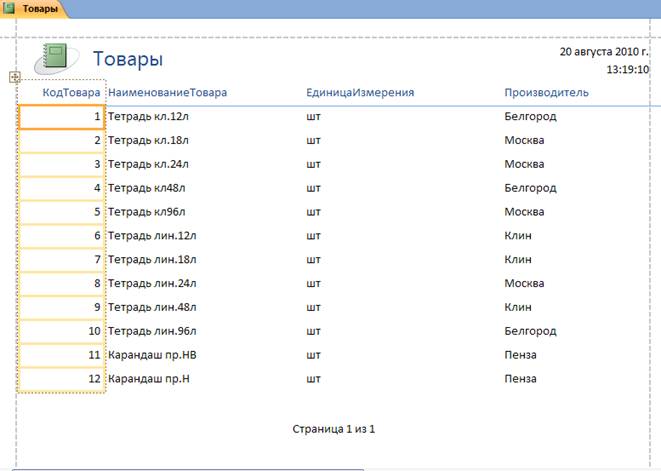Click Пенза in the Карандаш пр.Н row

coord(520,379)
